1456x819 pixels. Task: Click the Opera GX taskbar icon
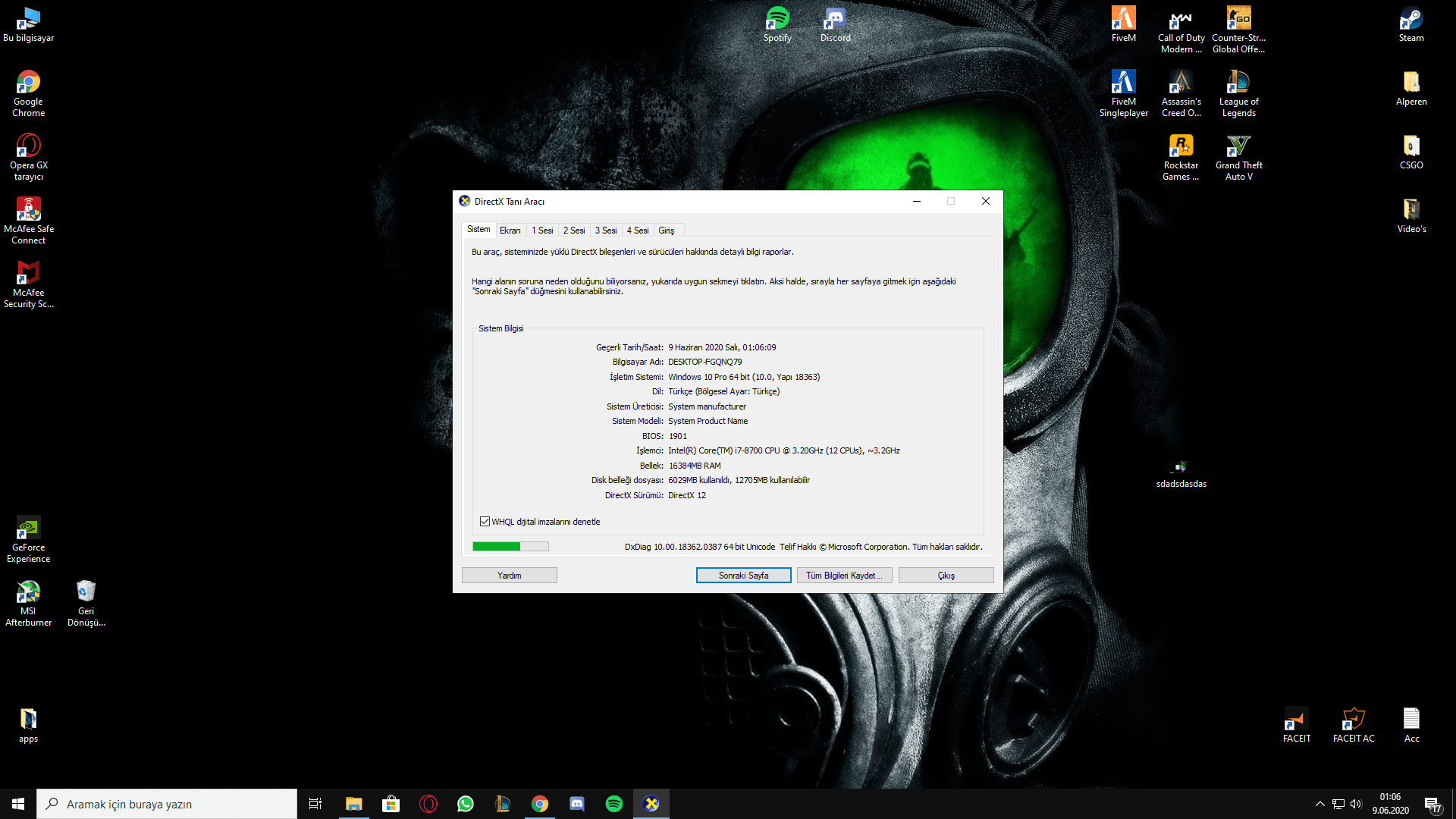pos(428,804)
